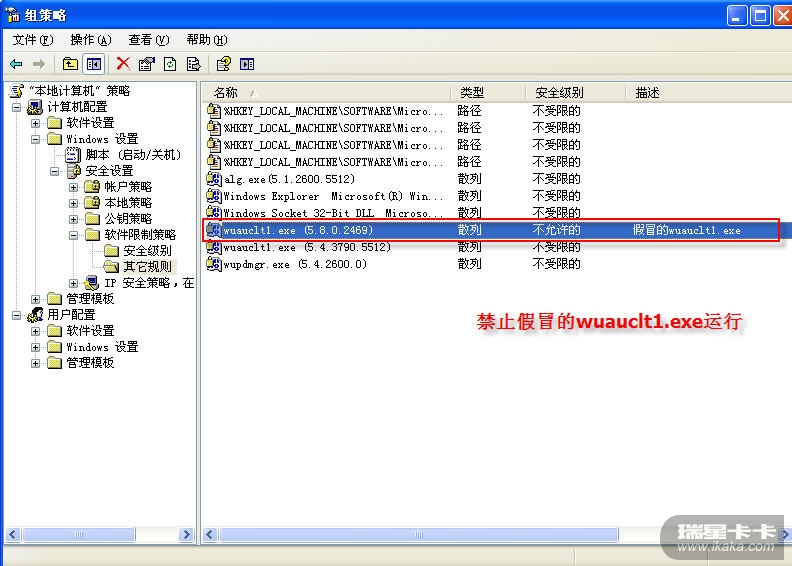The height and width of the screenshot is (566, 792).
Task: Sort by the 名称 column header
Action: tap(327, 92)
